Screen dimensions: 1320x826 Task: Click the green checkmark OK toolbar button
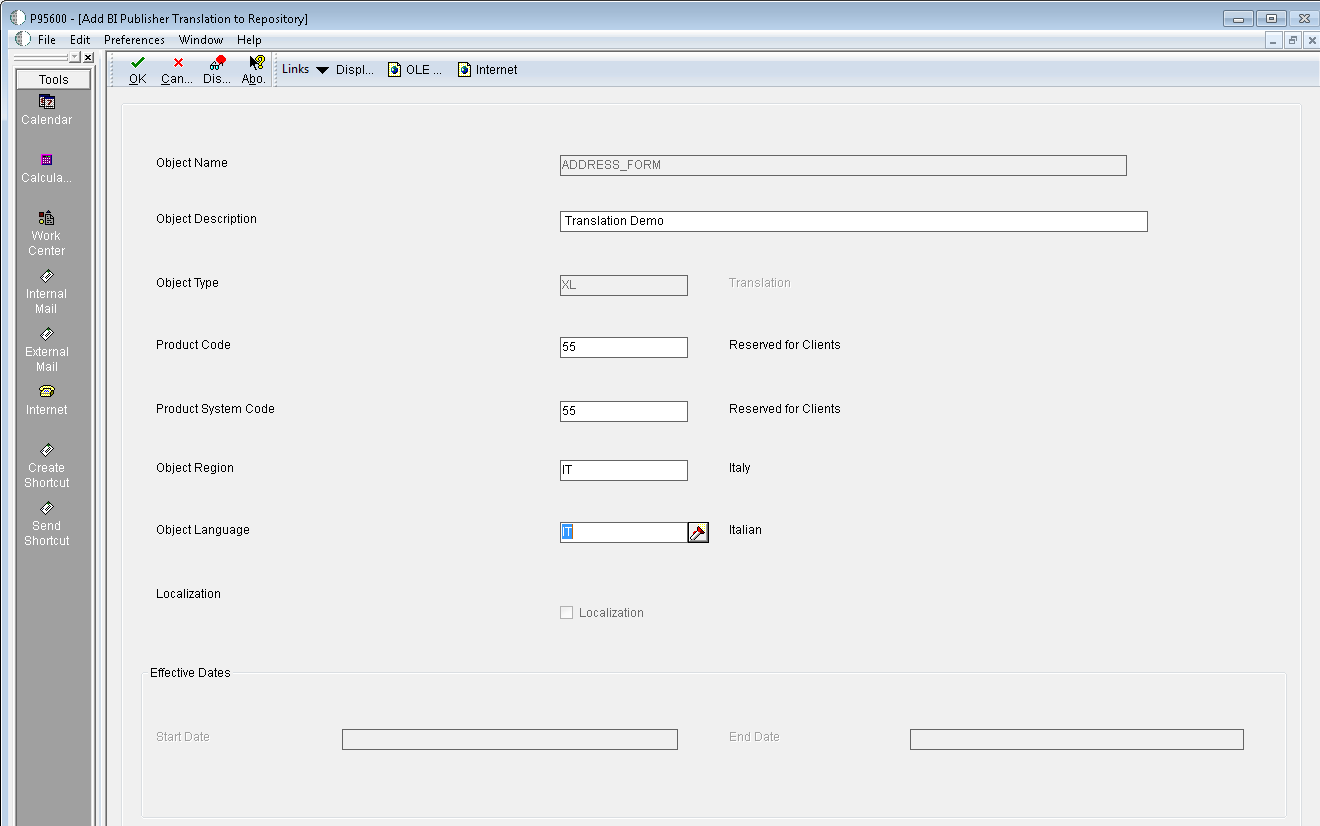tap(138, 69)
